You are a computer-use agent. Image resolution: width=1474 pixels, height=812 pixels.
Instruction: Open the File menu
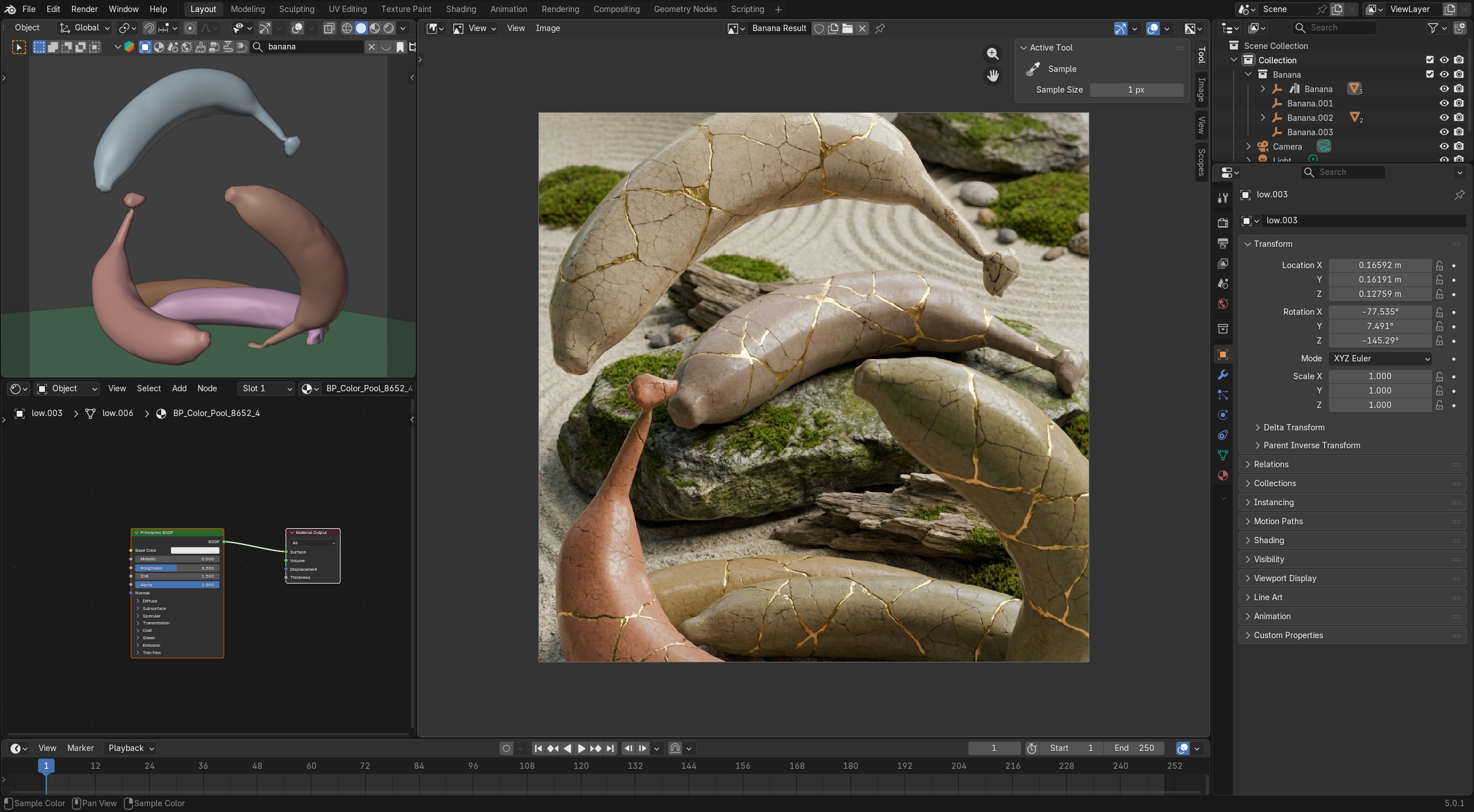[29, 9]
